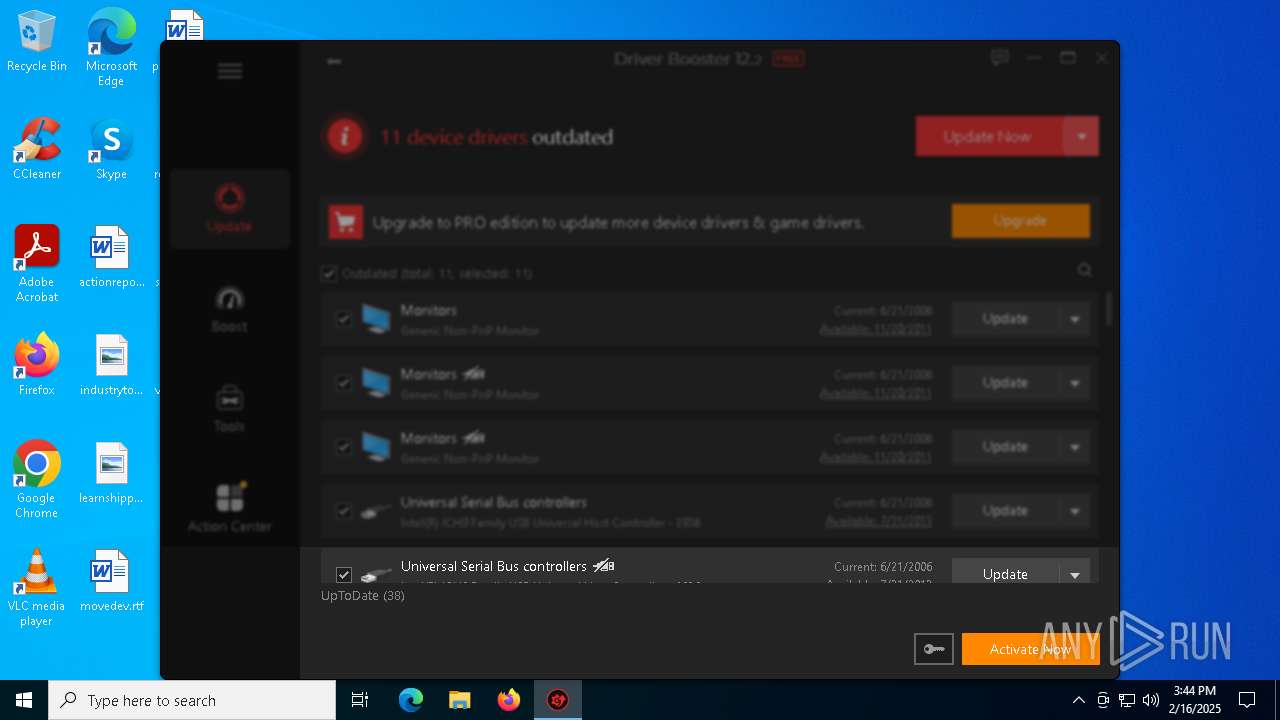Open the dropdown arrow beside Update Now
Viewport: 1280px width, 720px height.
(x=1081, y=137)
